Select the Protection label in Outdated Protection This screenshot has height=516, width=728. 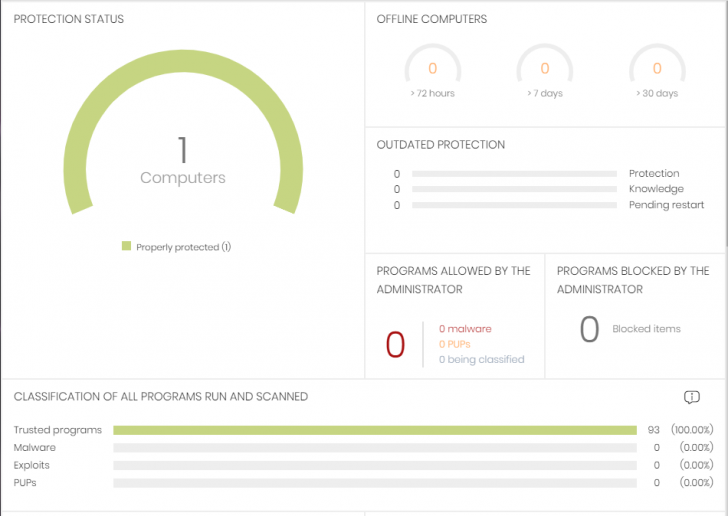[654, 173]
